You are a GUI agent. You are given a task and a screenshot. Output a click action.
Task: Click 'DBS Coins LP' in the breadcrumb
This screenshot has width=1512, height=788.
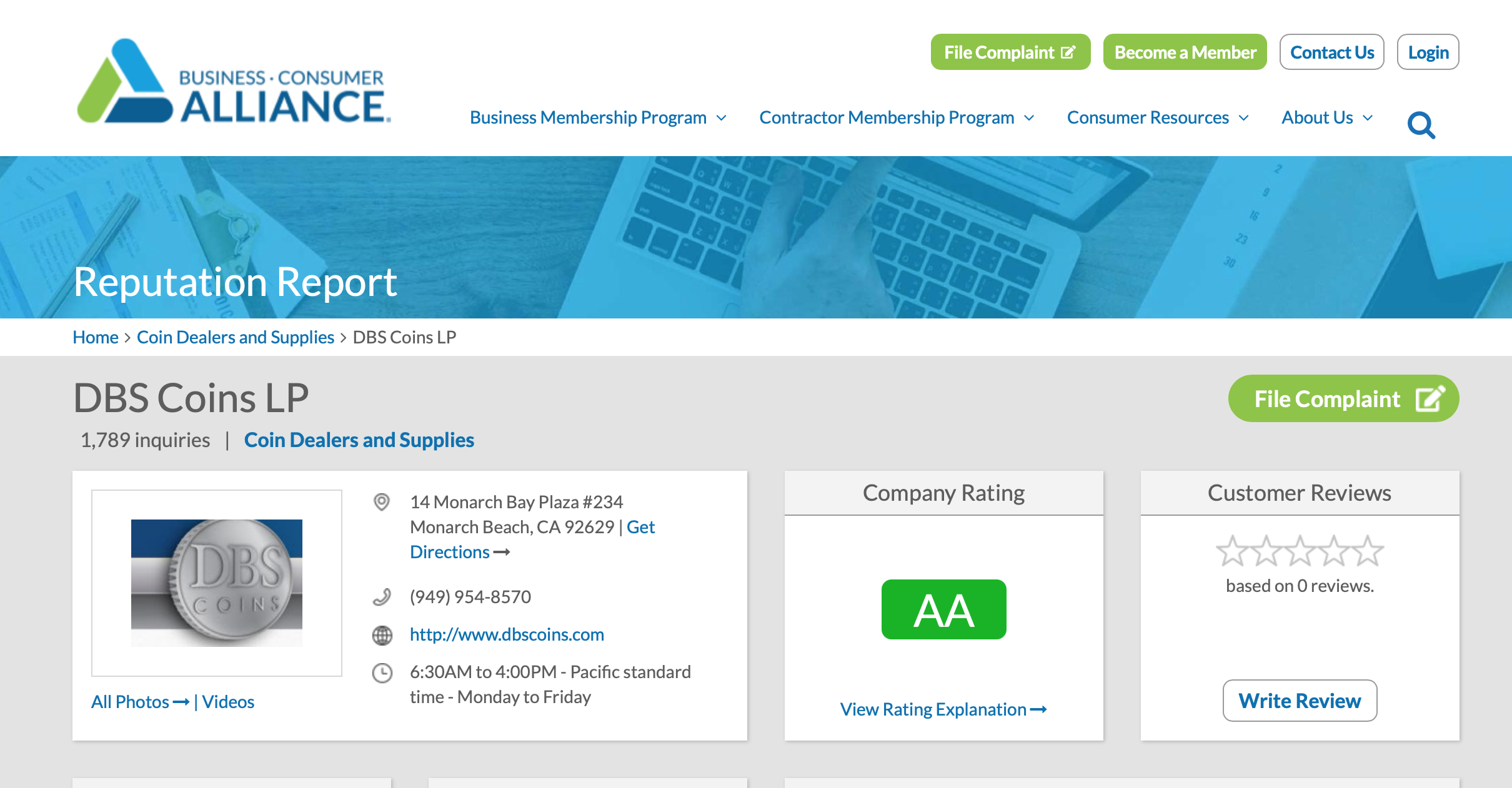tap(404, 337)
